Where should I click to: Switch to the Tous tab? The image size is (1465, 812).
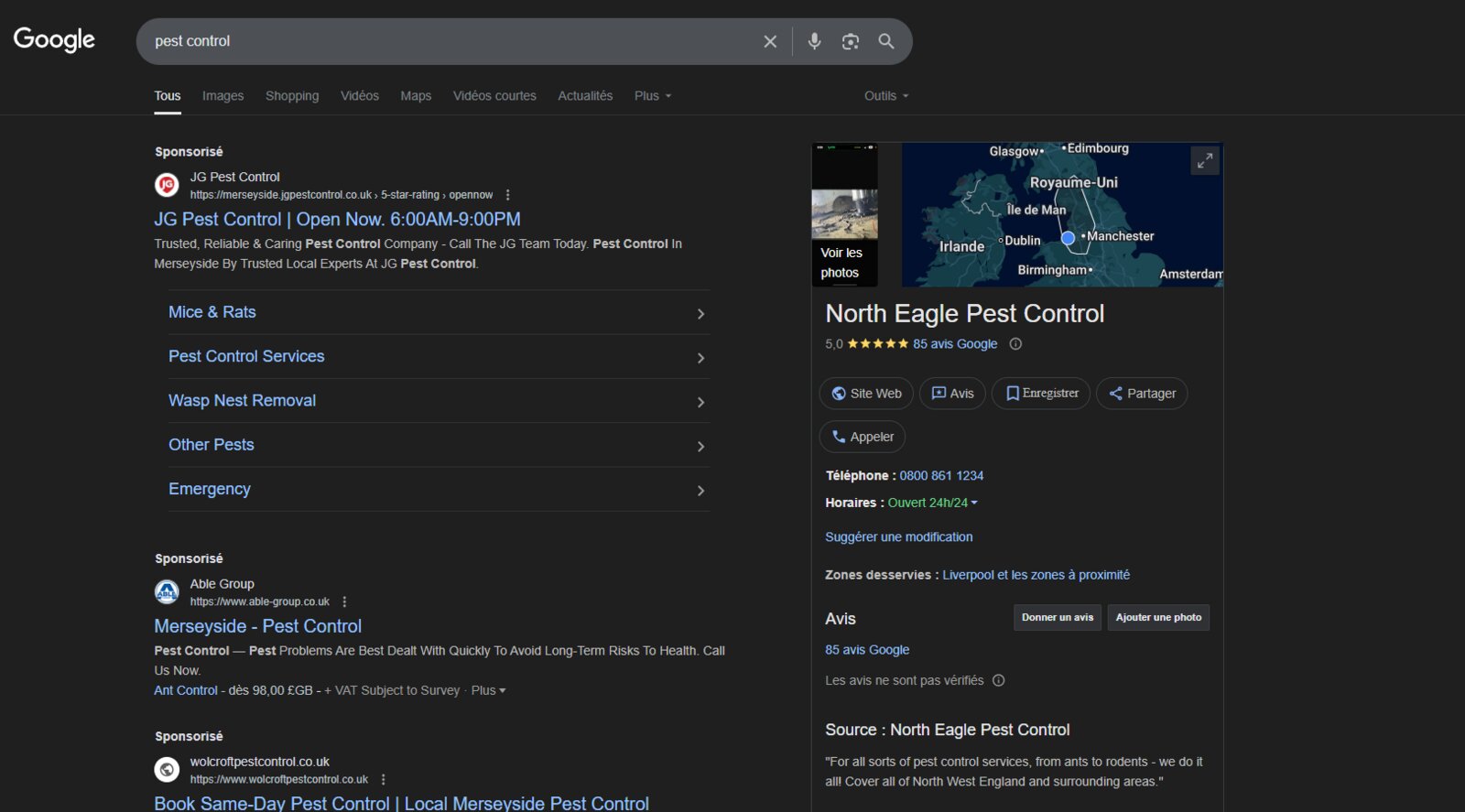pos(168,96)
